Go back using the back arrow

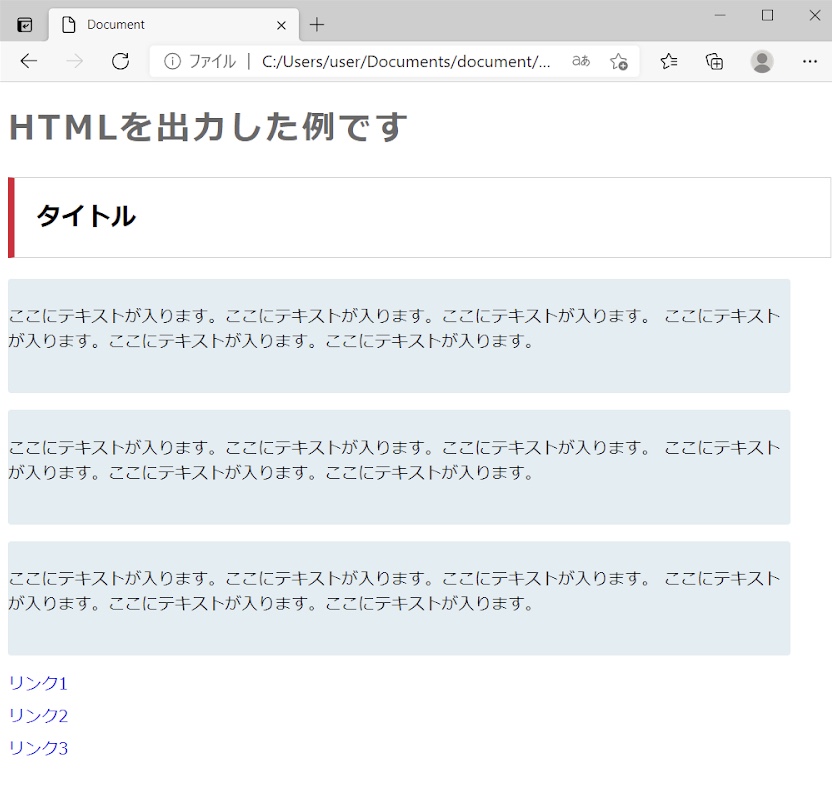pyautogui.click(x=28, y=62)
